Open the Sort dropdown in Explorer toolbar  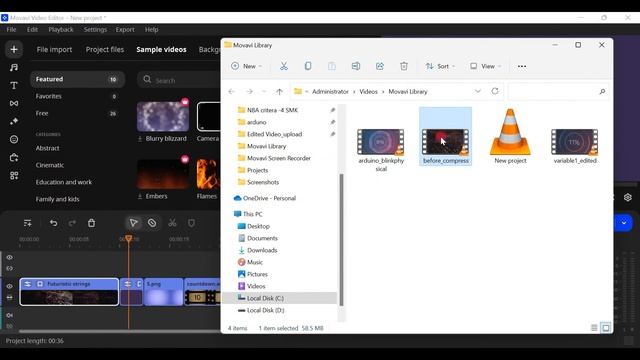click(440, 66)
